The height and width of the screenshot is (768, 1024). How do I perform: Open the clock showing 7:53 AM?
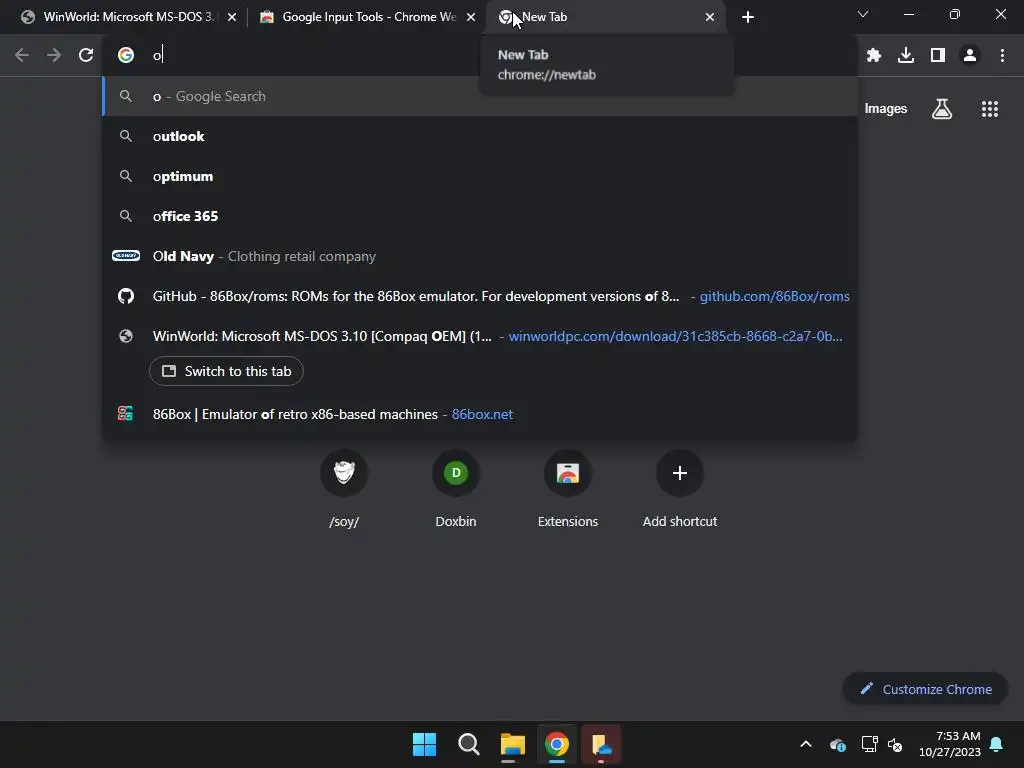[x=950, y=744]
